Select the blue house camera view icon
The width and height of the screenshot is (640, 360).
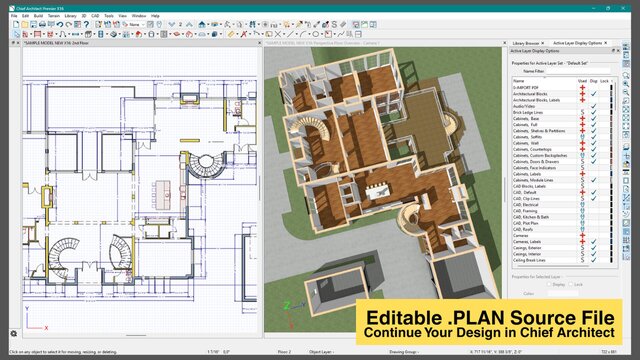point(202,24)
